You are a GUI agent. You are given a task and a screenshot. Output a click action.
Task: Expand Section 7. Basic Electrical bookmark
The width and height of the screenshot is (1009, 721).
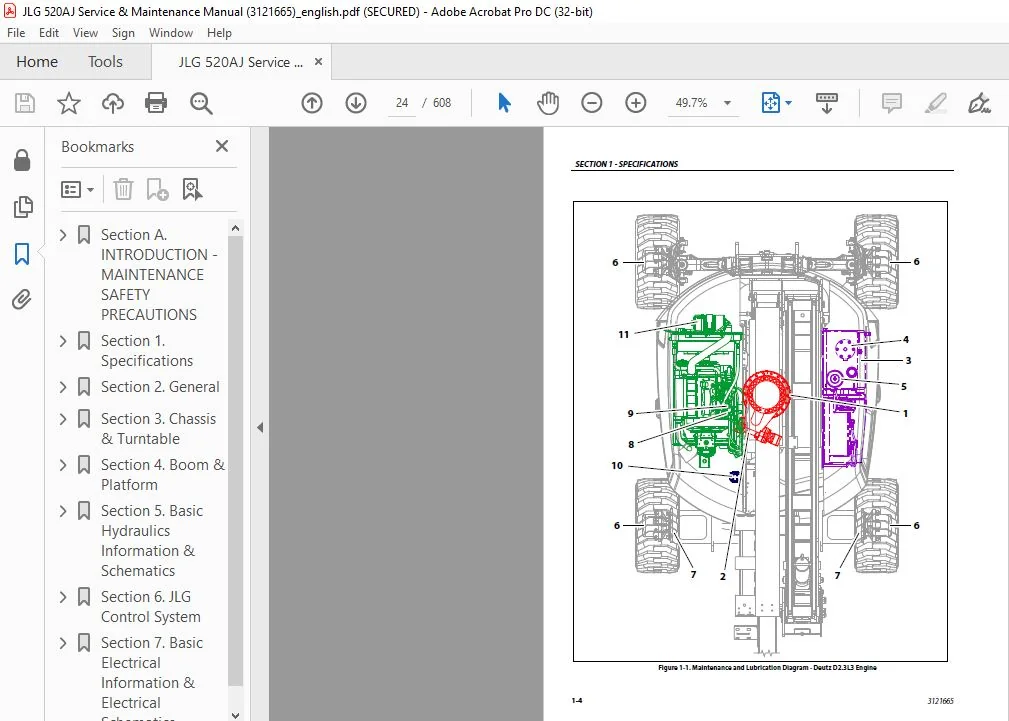63,643
